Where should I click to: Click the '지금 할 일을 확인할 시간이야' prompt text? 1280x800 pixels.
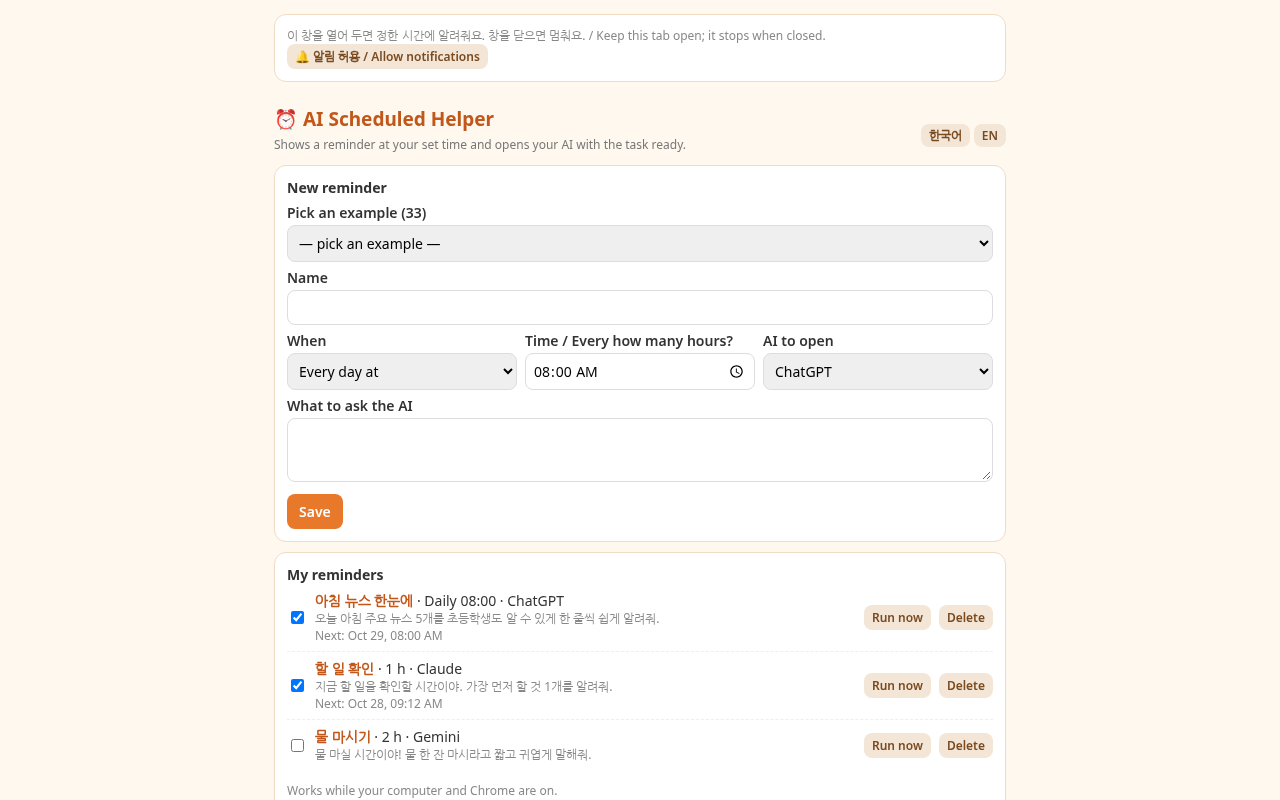(x=463, y=686)
